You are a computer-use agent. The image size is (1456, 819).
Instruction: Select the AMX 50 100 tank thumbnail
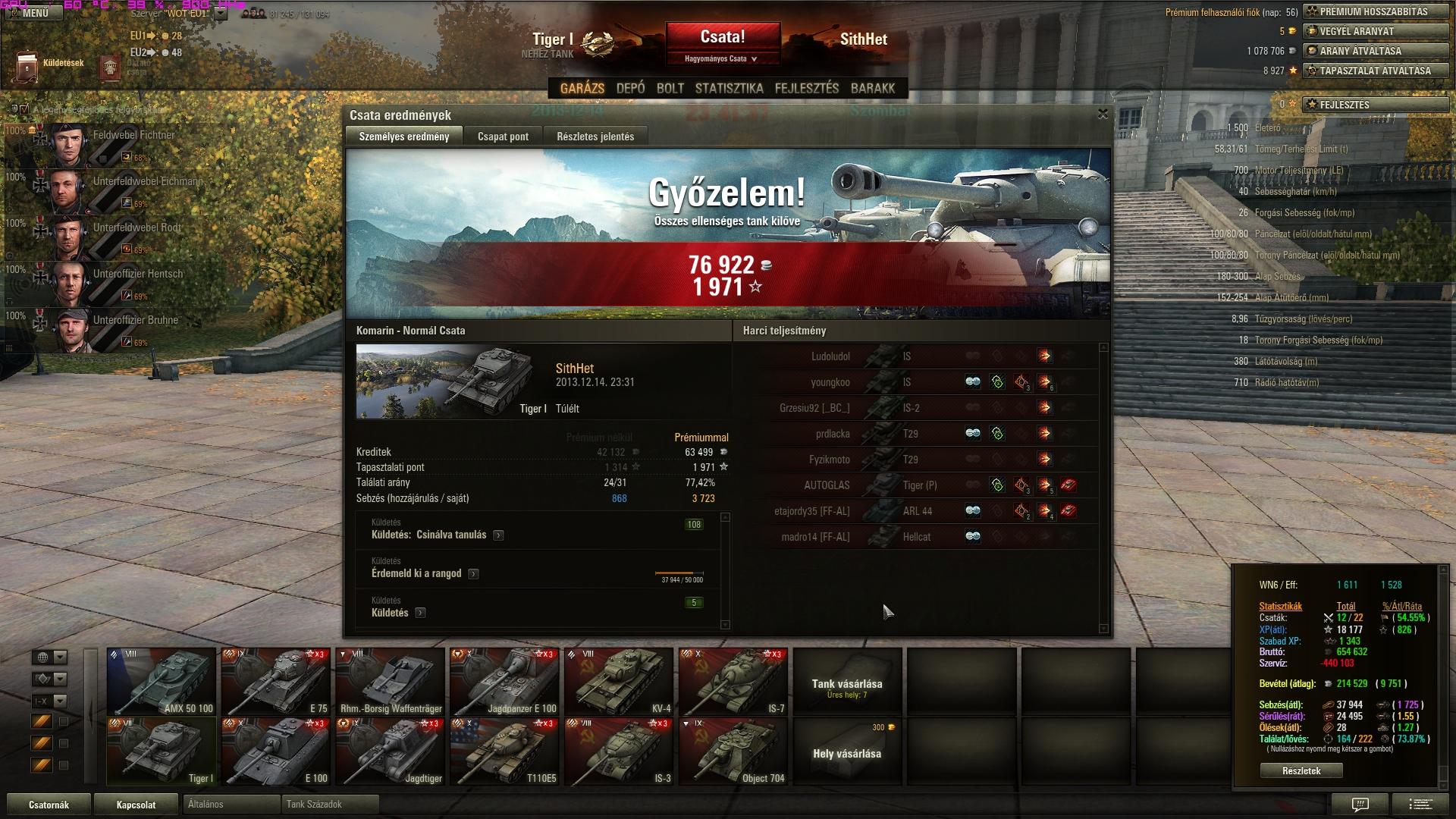point(162,682)
